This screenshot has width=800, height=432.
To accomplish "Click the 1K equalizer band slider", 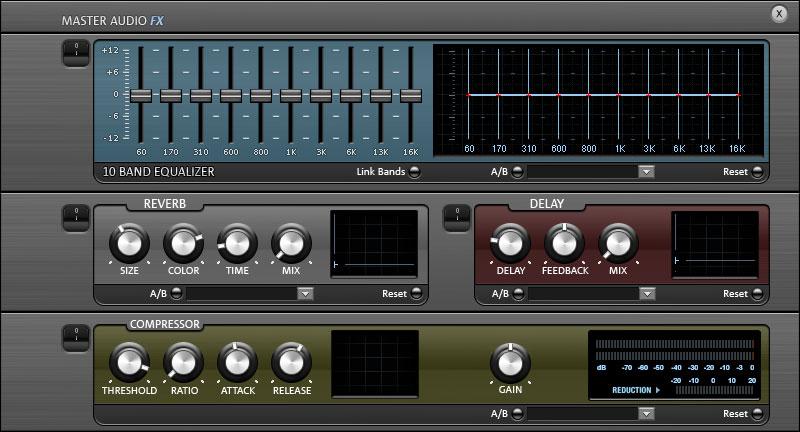I will pyautogui.click(x=291, y=95).
